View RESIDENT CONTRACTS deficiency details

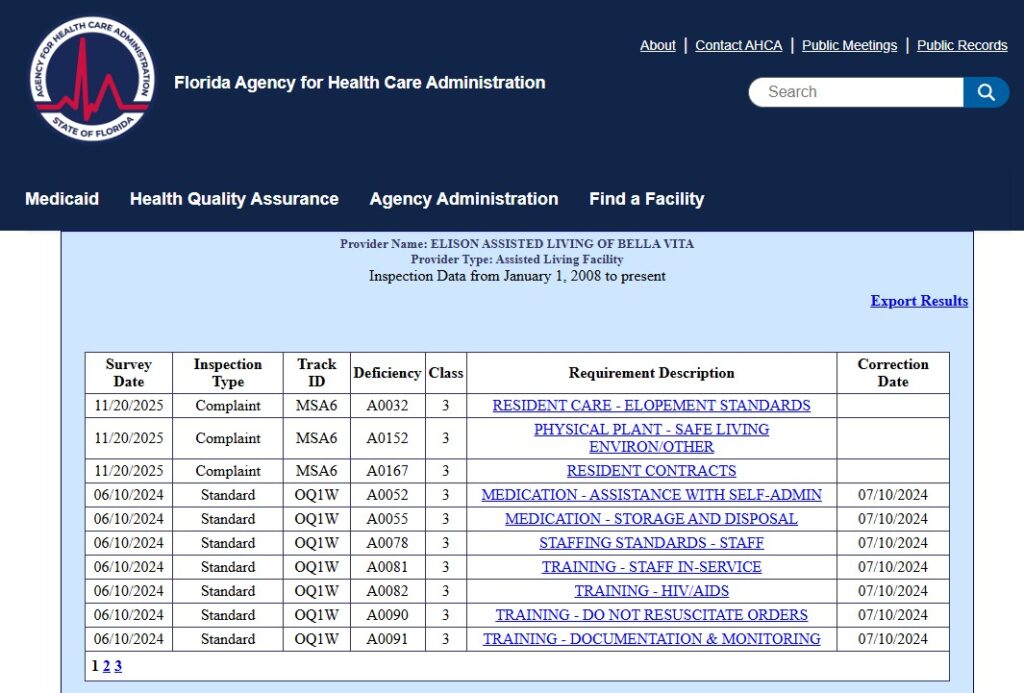click(x=651, y=470)
